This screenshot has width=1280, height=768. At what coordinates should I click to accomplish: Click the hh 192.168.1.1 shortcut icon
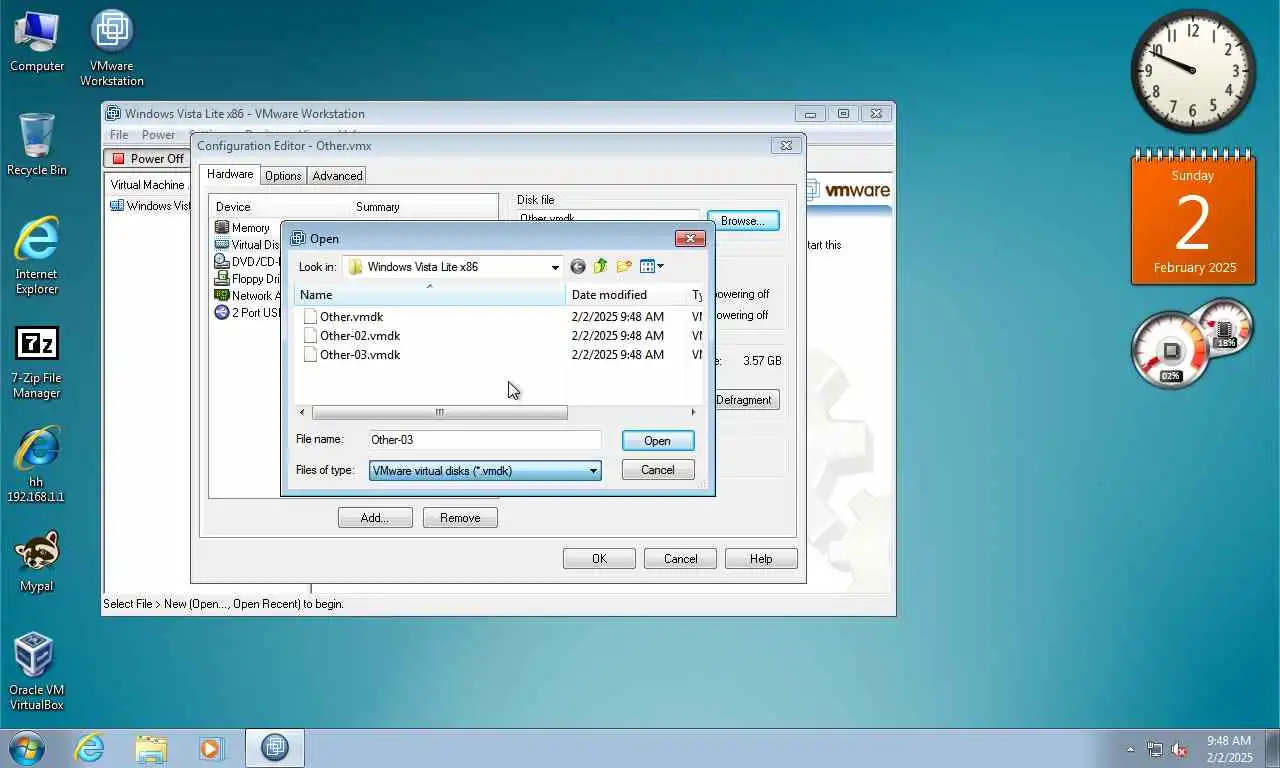click(x=37, y=465)
